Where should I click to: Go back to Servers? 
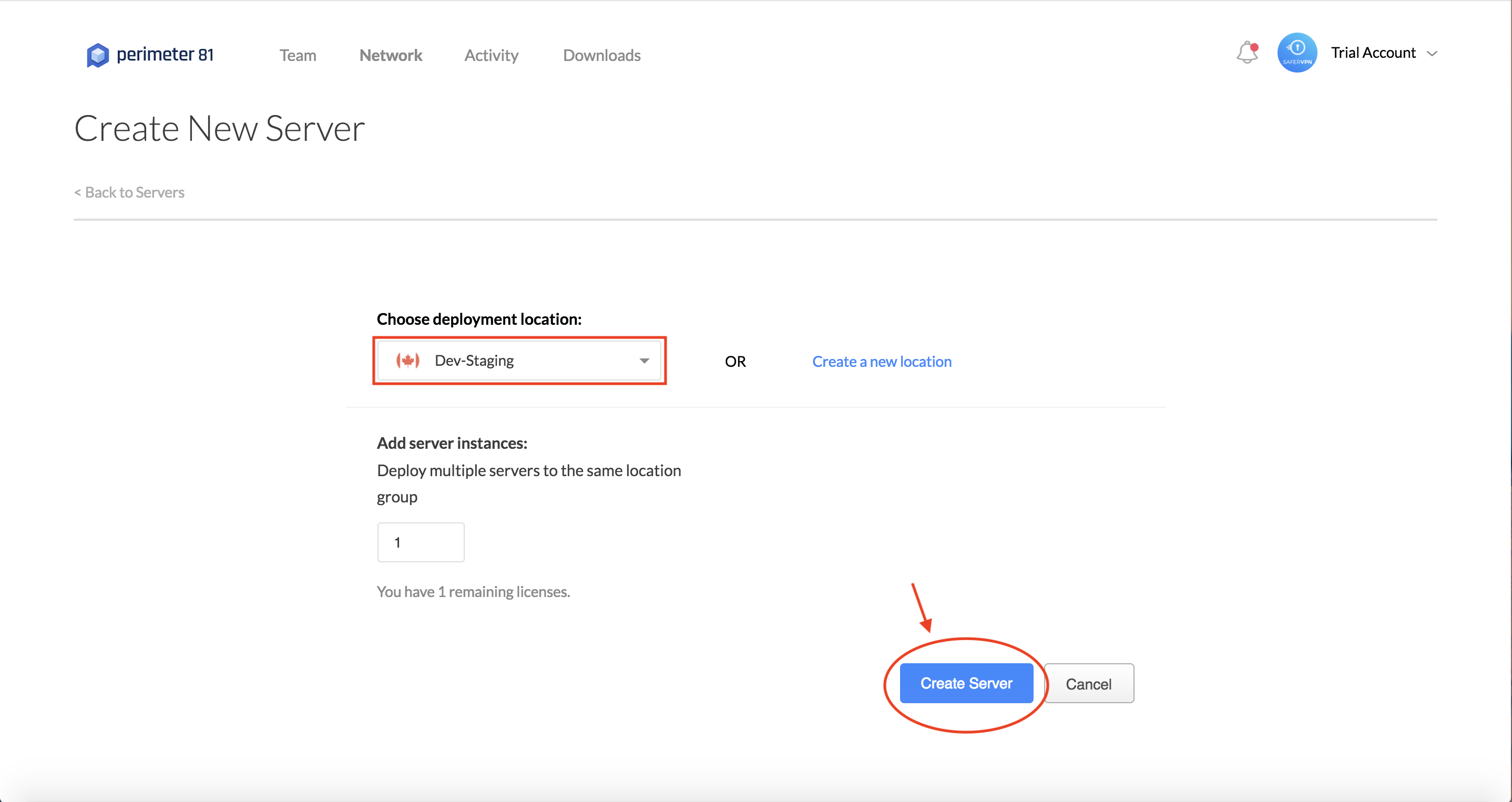[129, 192]
